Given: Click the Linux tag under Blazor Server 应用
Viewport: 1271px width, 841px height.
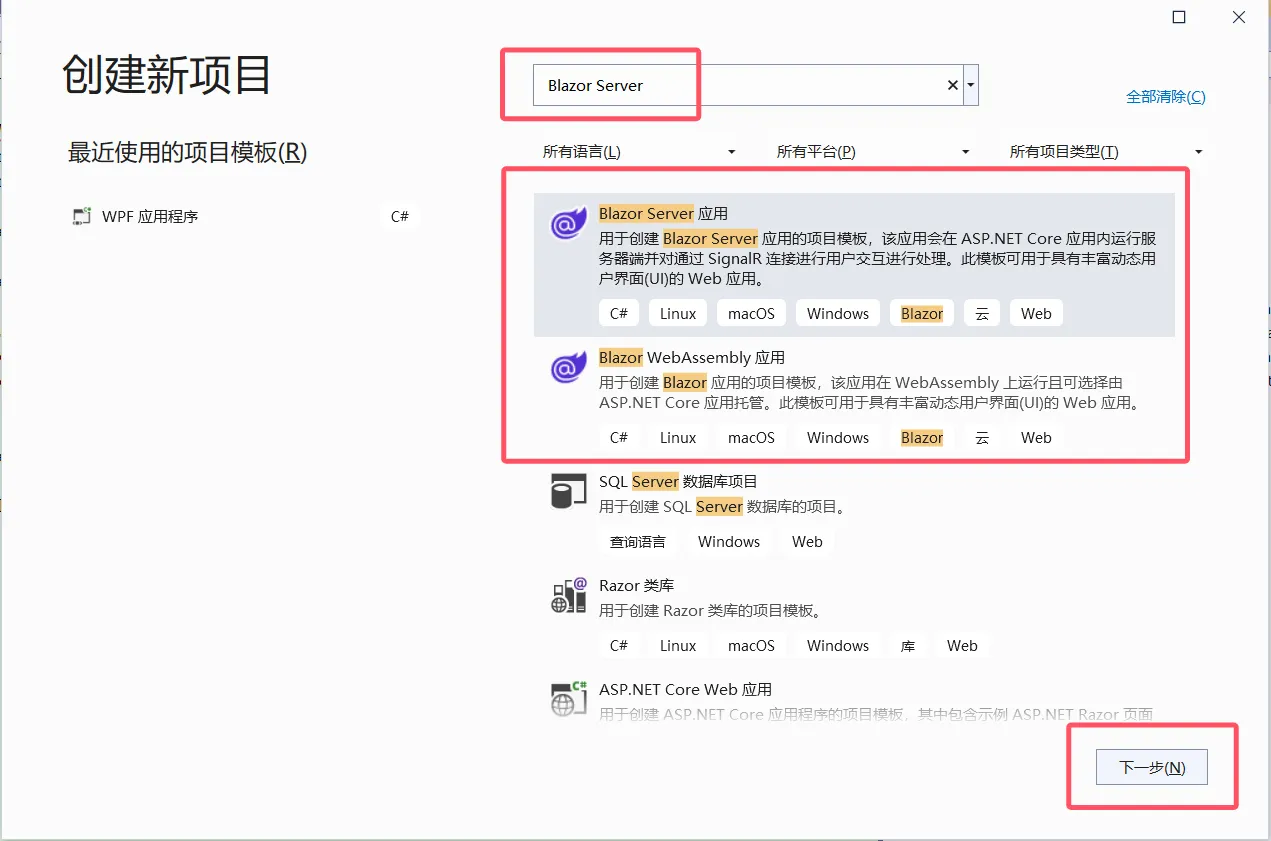Looking at the screenshot, I should point(678,313).
